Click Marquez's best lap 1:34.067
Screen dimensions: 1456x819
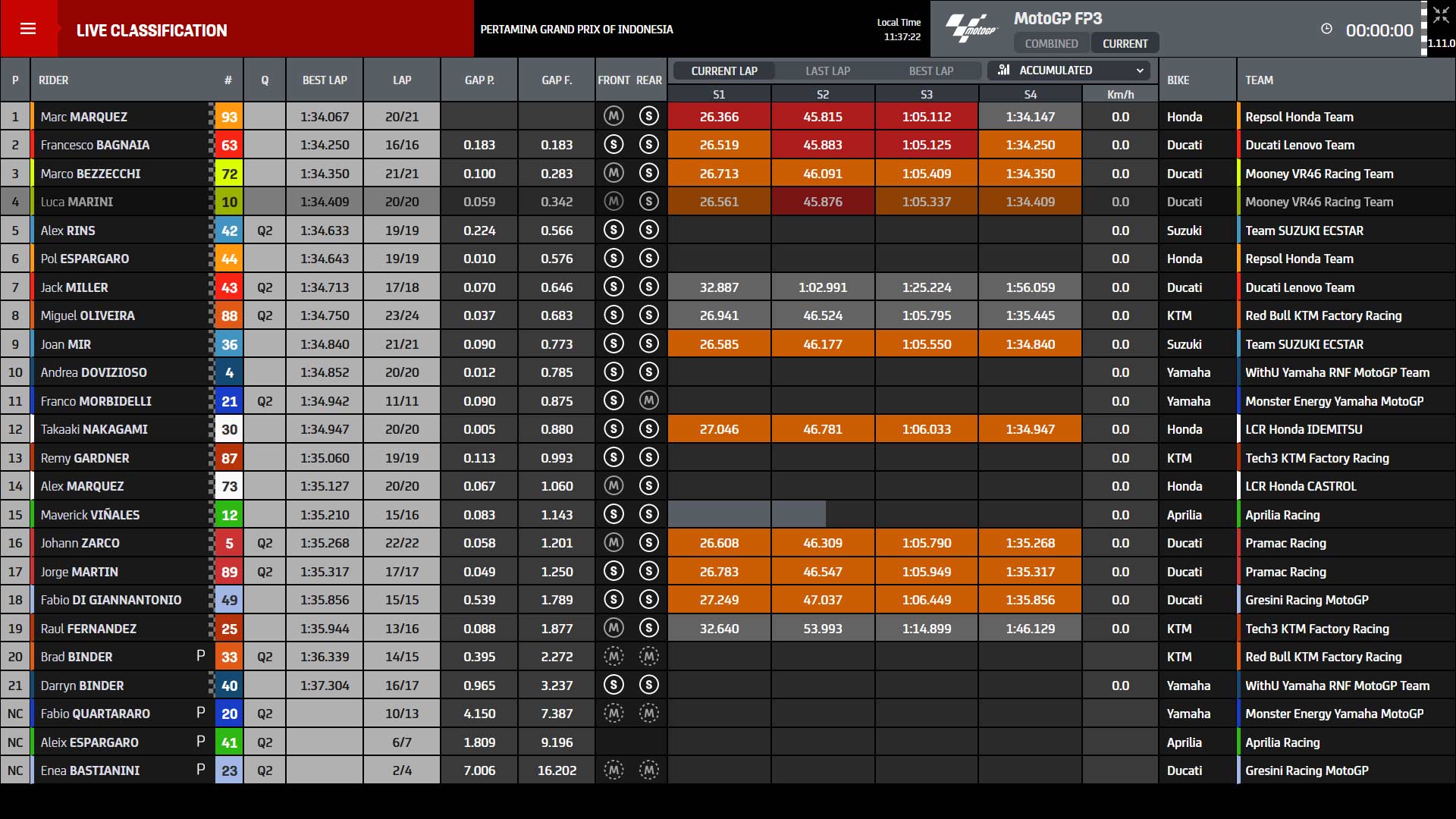tap(325, 117)
